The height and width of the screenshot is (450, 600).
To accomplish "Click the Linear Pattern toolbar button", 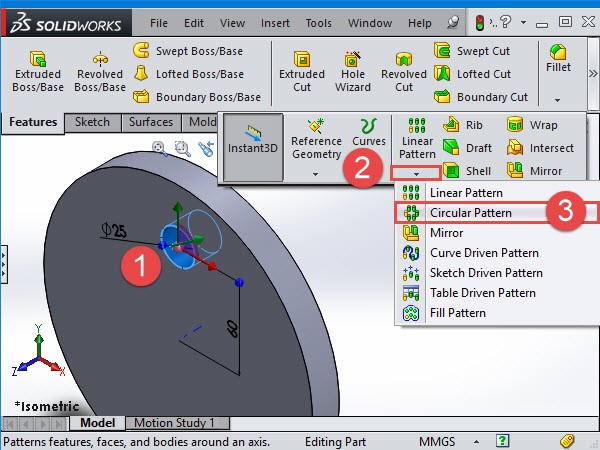I will 417,139.
